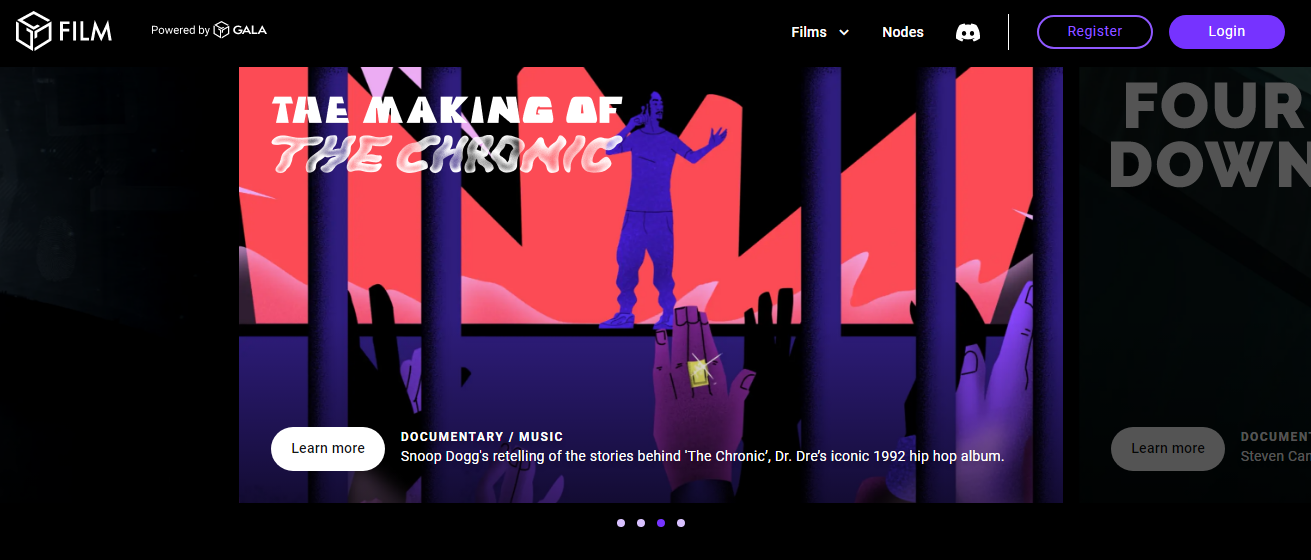The height and width of the screenshot is (560, 1311).
Task: Click The Making of The Chronic title
Action: (x=447, y=134)
